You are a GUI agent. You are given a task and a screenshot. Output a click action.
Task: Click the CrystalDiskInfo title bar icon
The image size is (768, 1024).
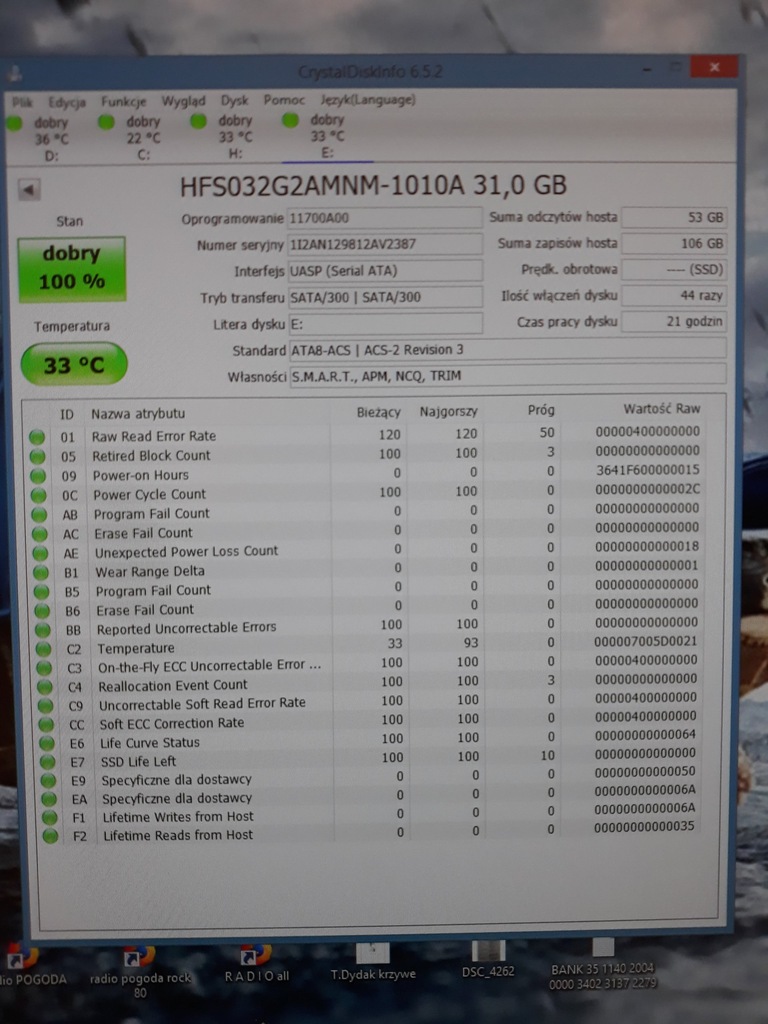pyautogui.click(x=14, y=73)
